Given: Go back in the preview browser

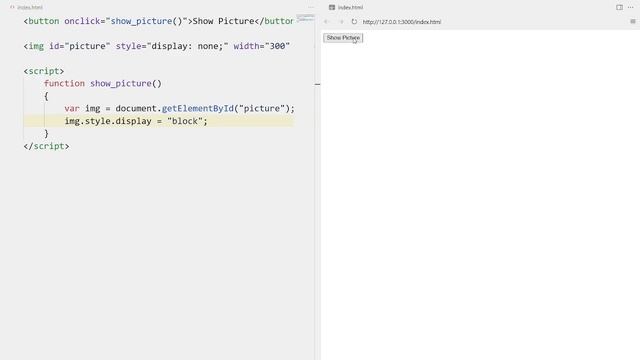Looking at the screenshot, I should (326, 22).
